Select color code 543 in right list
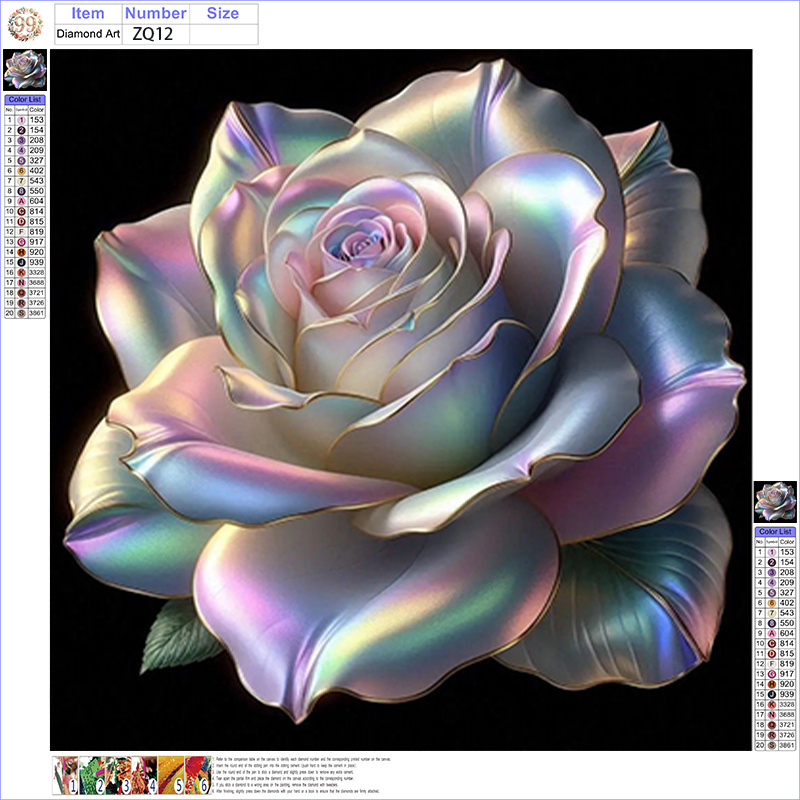This screenshot has height=800, width=800. tap(787, 613)
